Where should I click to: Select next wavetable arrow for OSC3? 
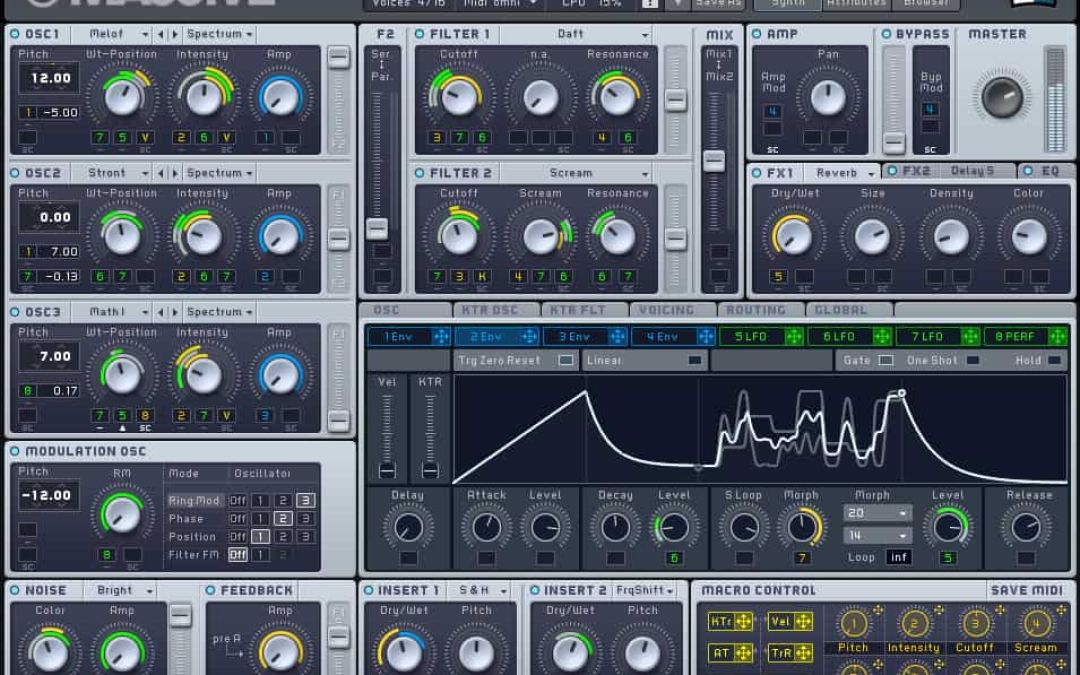[174, 312]
